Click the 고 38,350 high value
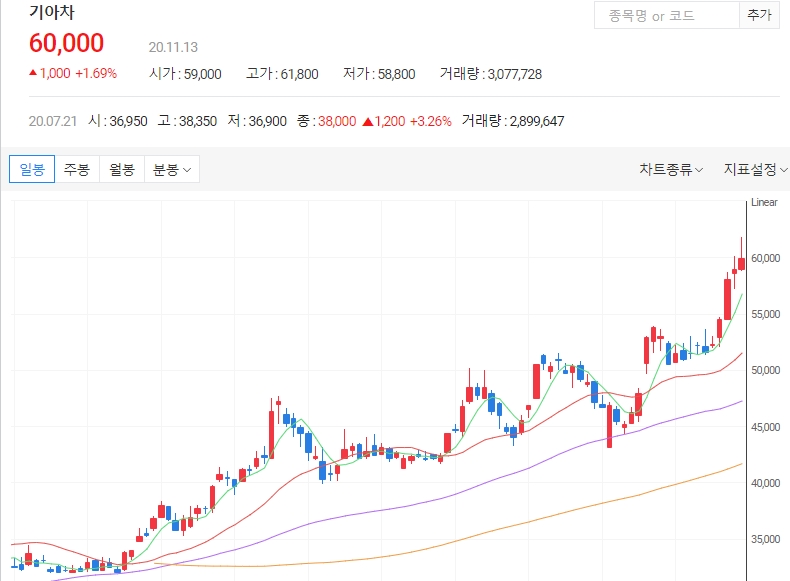 (x=187, y=121)
